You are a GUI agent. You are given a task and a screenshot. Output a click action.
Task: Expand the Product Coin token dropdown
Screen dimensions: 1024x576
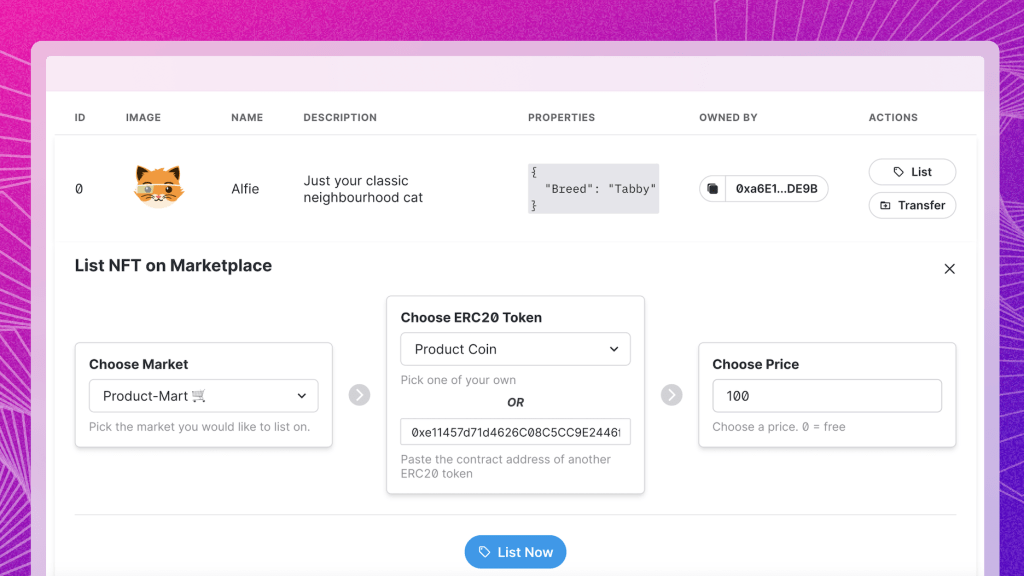click(515, 349)
